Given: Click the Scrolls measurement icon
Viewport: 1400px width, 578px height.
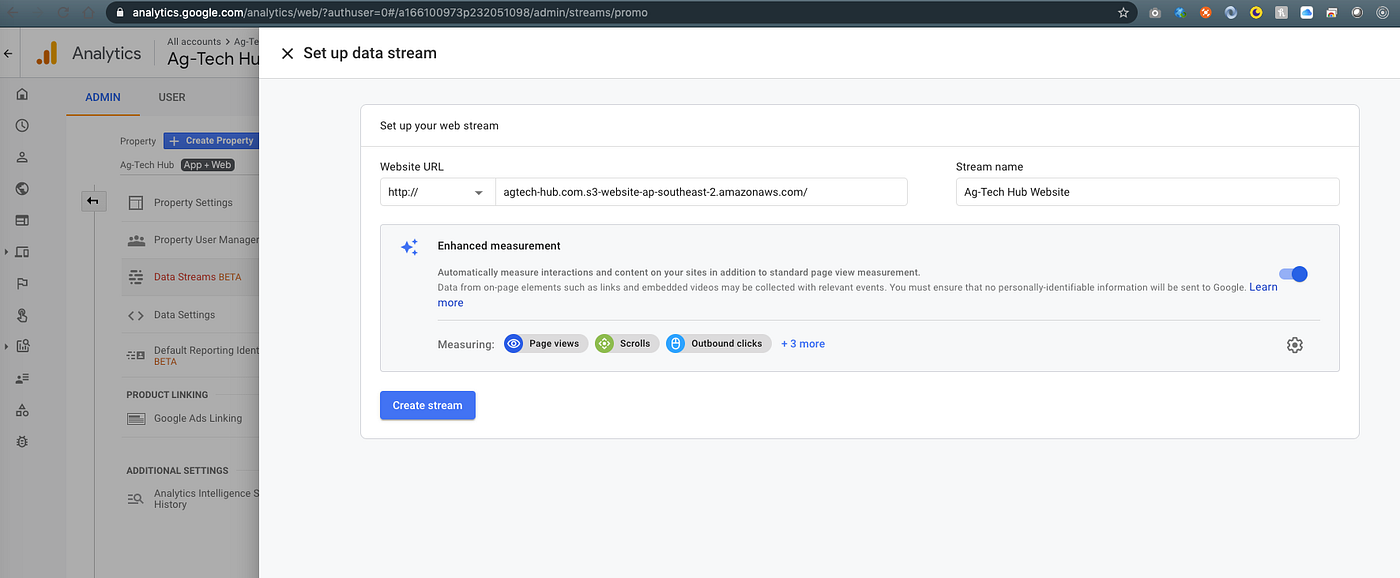Looking at the screenshot, I should [604, 344].
